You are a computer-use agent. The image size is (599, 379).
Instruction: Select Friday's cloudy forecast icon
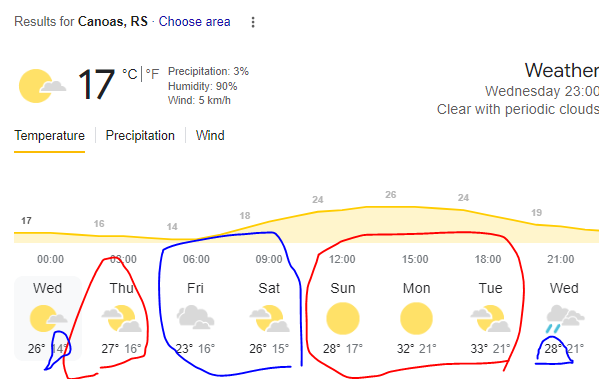click(195, 317)
